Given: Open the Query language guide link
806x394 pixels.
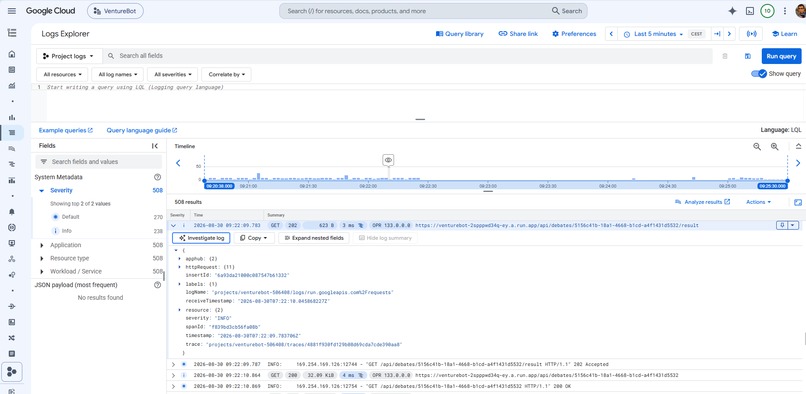Looking at the screenshot, I should [x=142, y=131].
